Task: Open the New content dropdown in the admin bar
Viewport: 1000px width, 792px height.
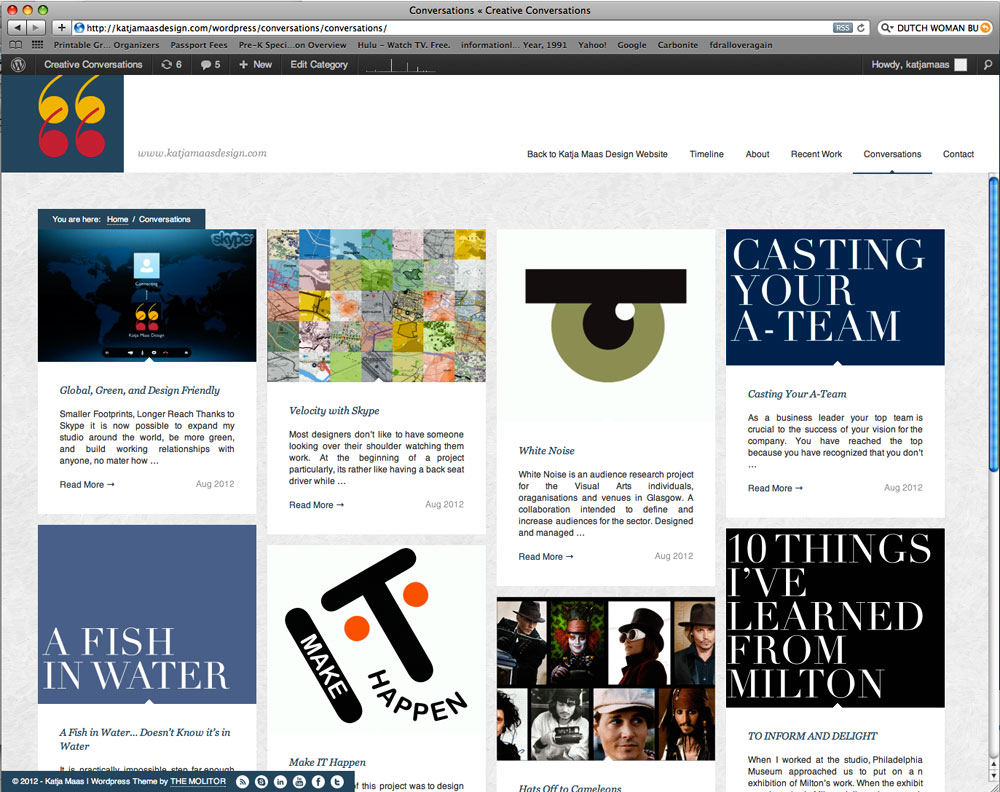Action: tap(255, 64)
